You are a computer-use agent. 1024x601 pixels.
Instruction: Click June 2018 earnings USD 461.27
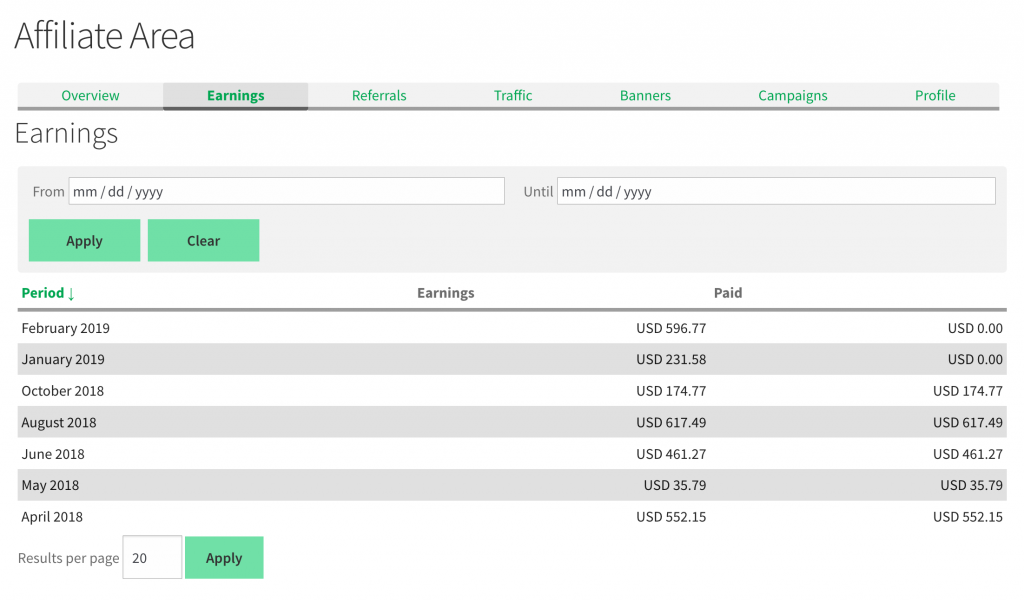(671, 453)
